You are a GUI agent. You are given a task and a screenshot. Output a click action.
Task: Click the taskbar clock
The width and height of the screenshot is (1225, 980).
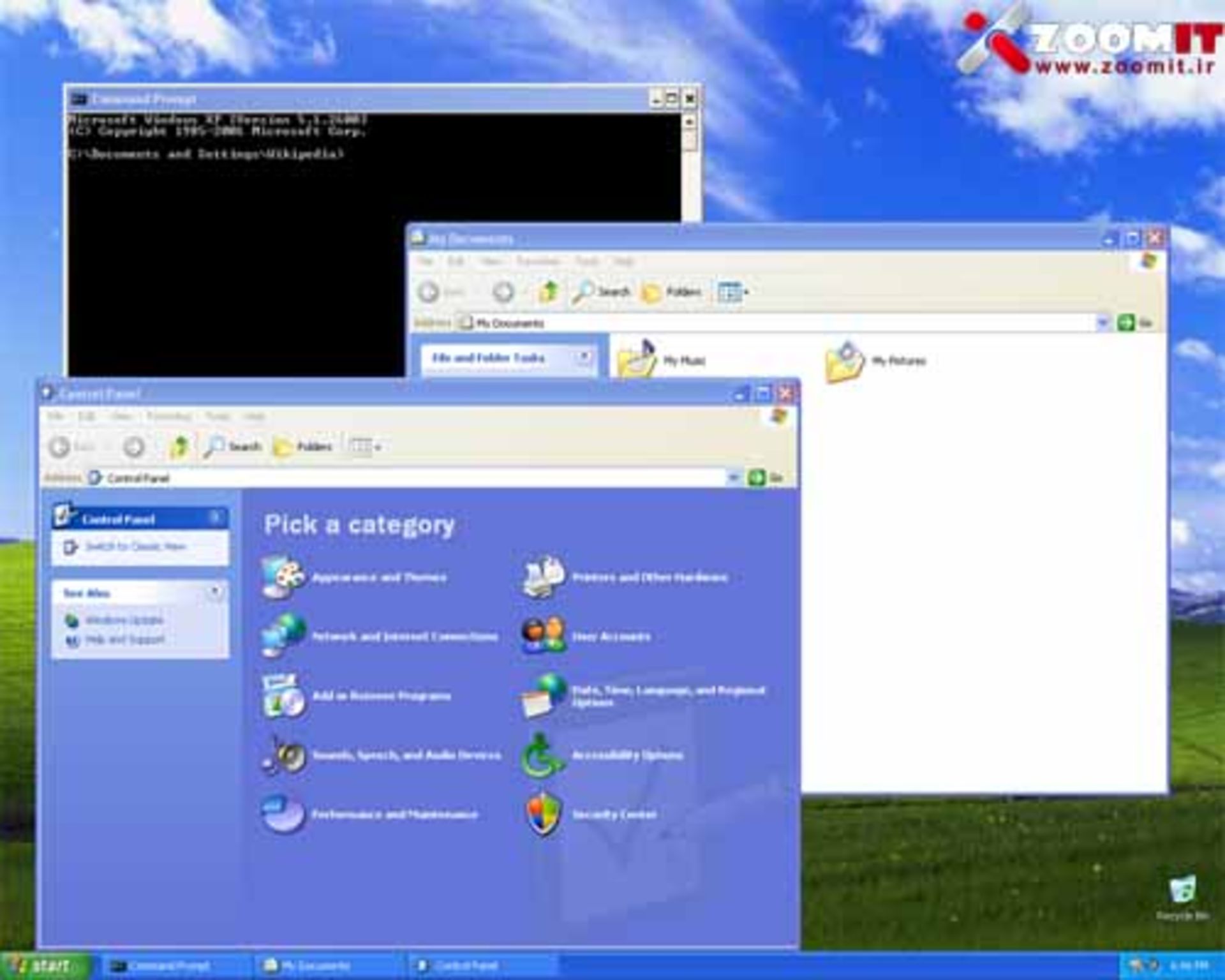coord(1188,966)
